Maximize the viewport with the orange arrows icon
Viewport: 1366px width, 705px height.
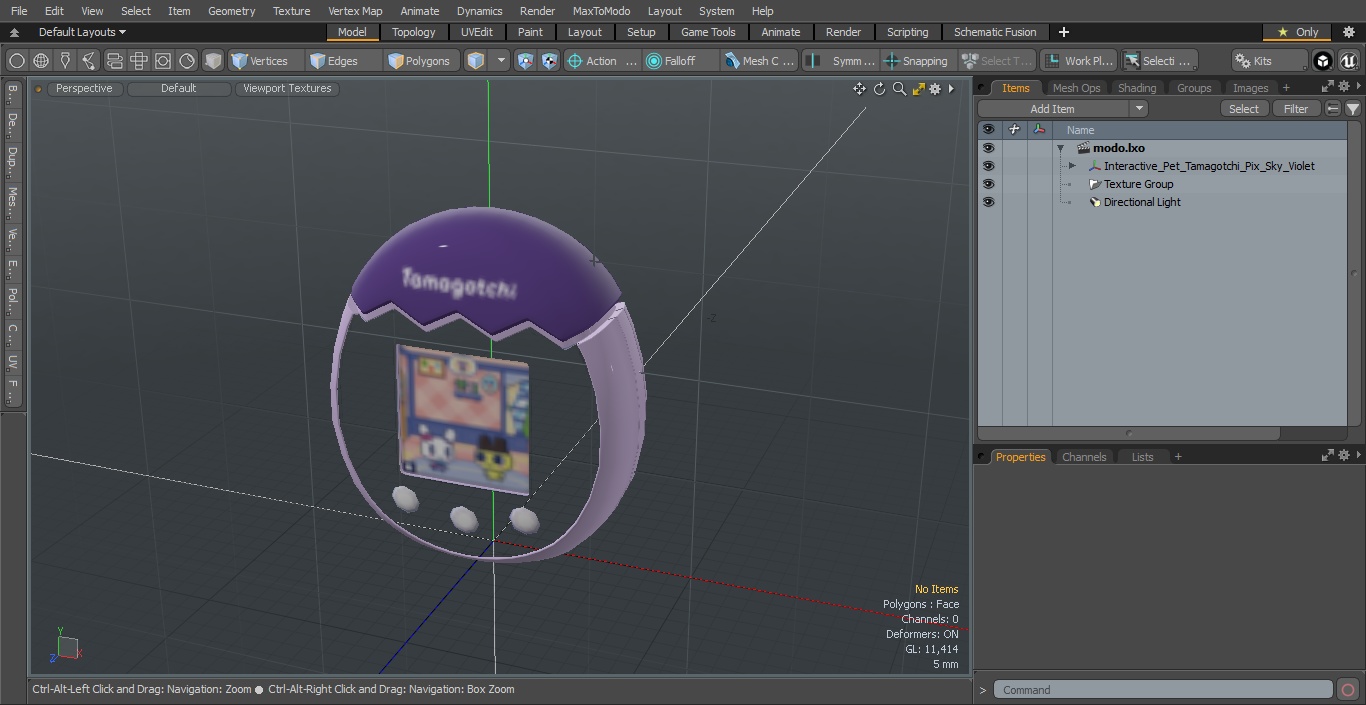coord(918,89)
